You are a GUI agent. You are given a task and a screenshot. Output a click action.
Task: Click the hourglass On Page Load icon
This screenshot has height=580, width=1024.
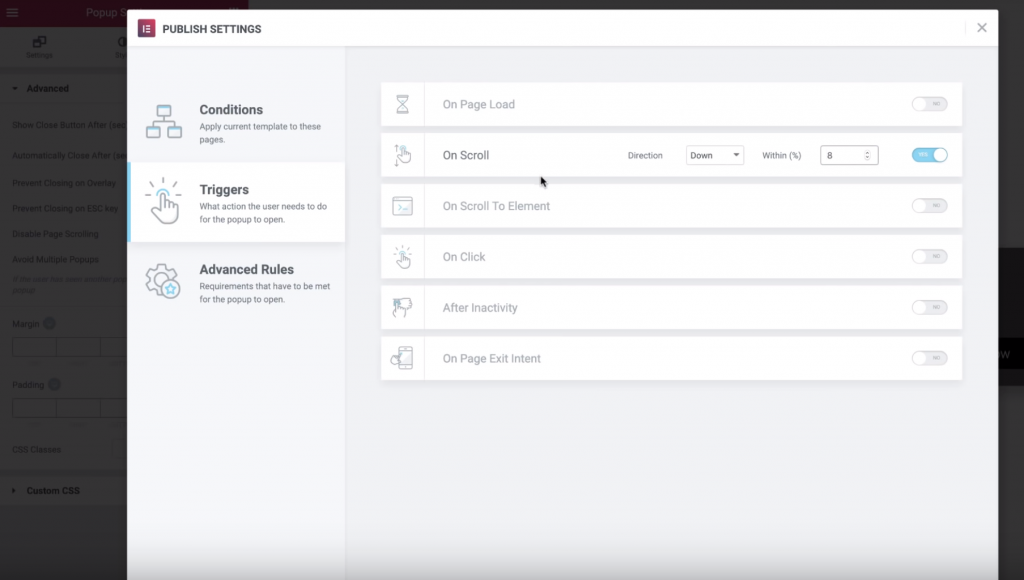click(402, 104)
